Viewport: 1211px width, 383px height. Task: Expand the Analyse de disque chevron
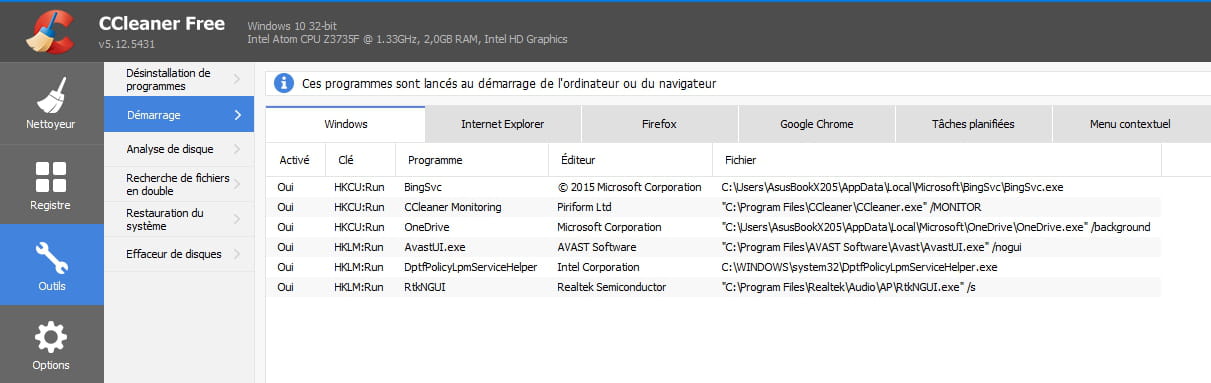tap(237, 149)
